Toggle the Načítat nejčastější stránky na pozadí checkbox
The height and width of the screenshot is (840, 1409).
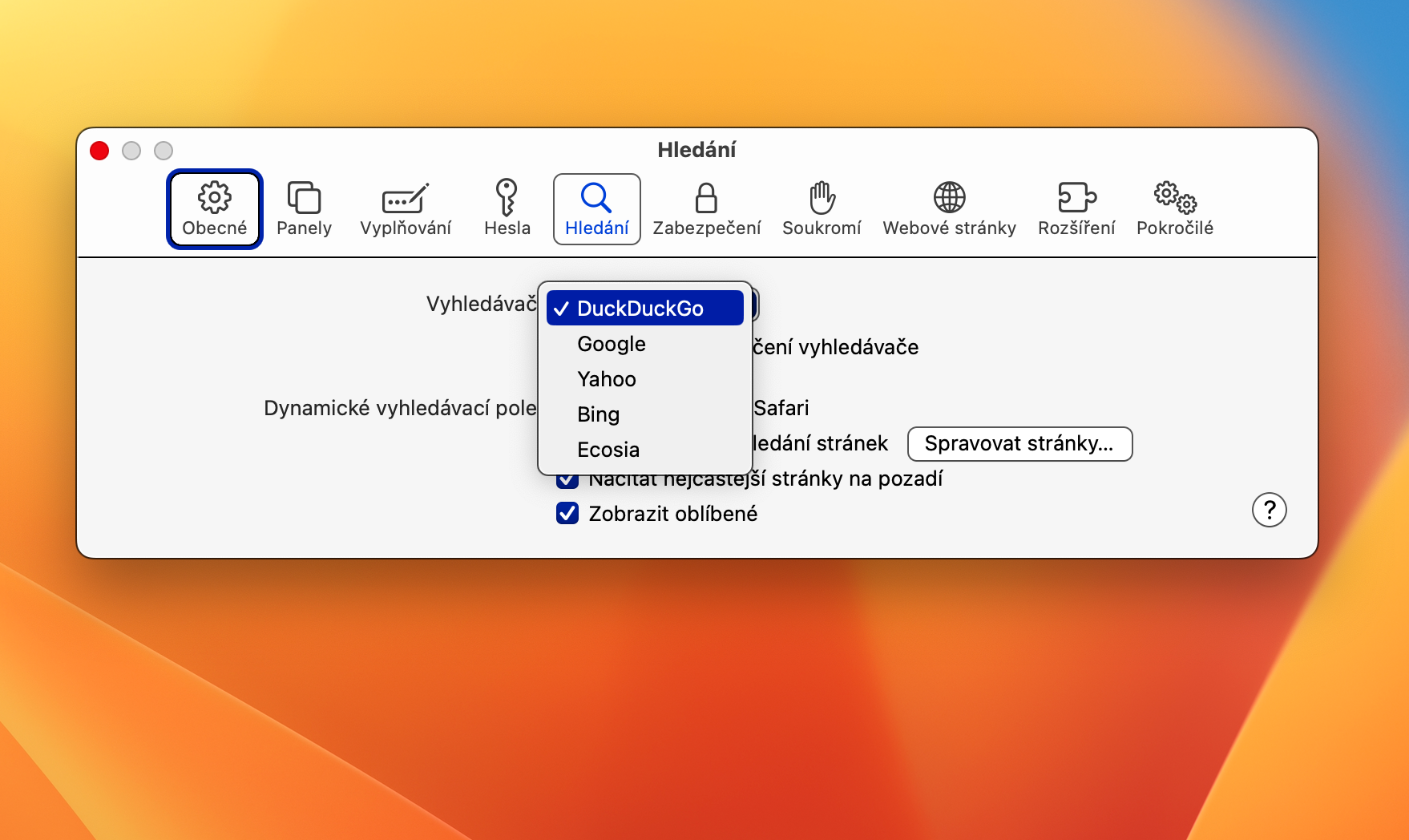tap(567, 481)
